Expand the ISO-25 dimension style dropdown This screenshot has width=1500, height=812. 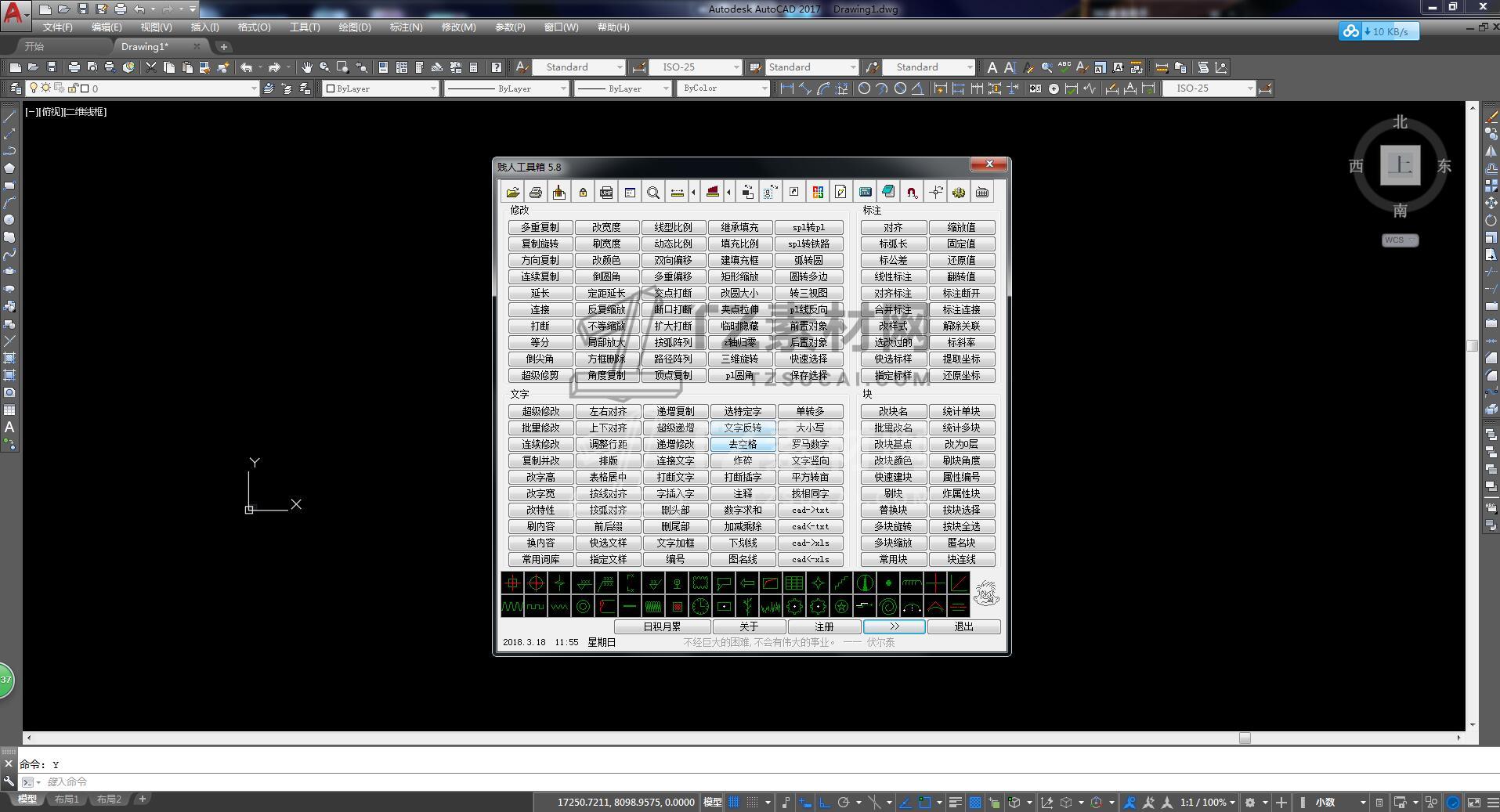click(736, 67)
